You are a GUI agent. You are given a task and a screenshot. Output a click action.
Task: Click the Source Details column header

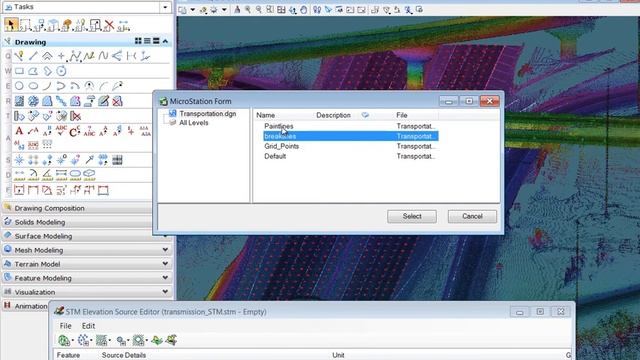[124, 355]
